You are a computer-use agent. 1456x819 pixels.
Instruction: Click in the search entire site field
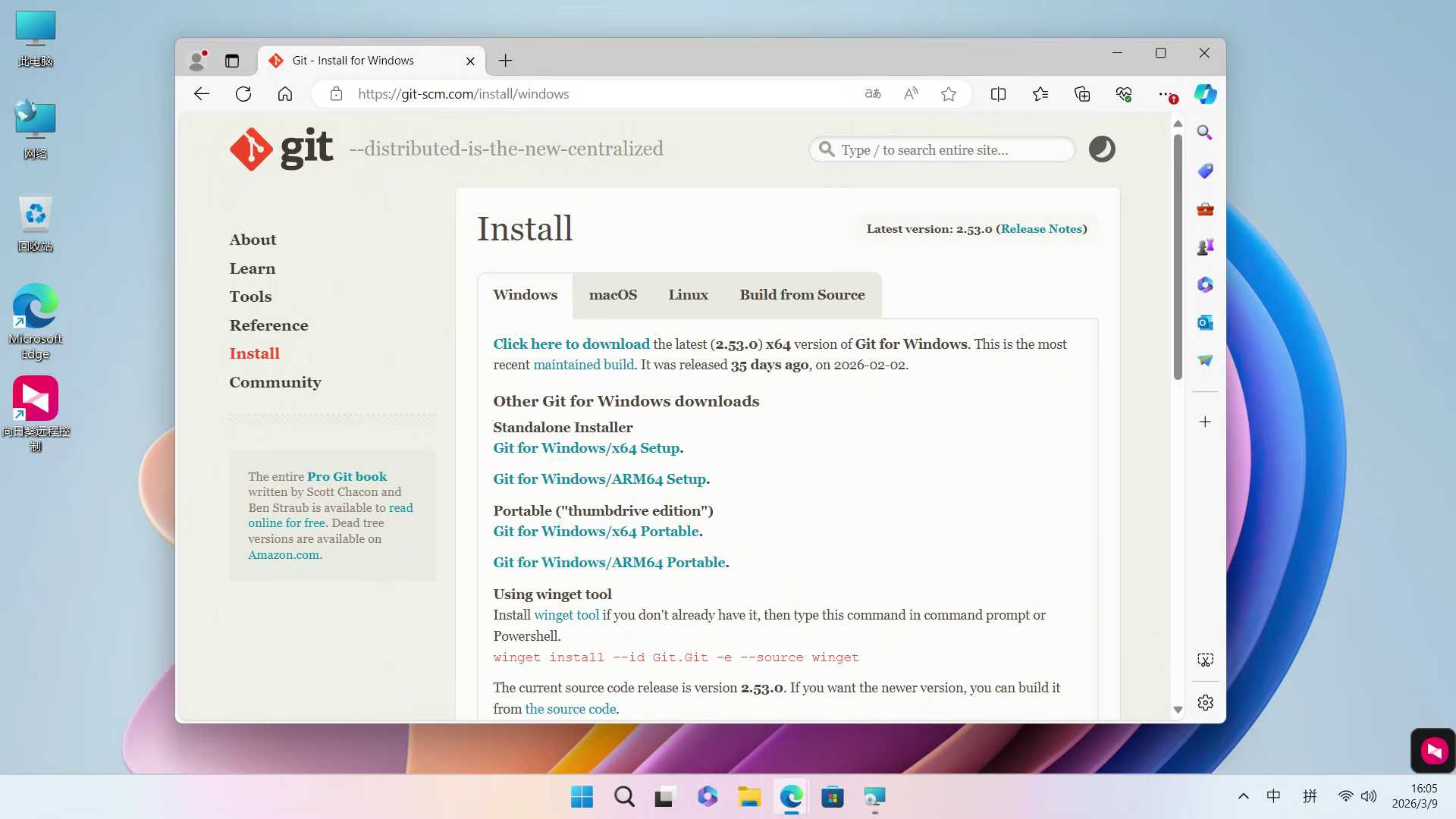pos(948,150)
